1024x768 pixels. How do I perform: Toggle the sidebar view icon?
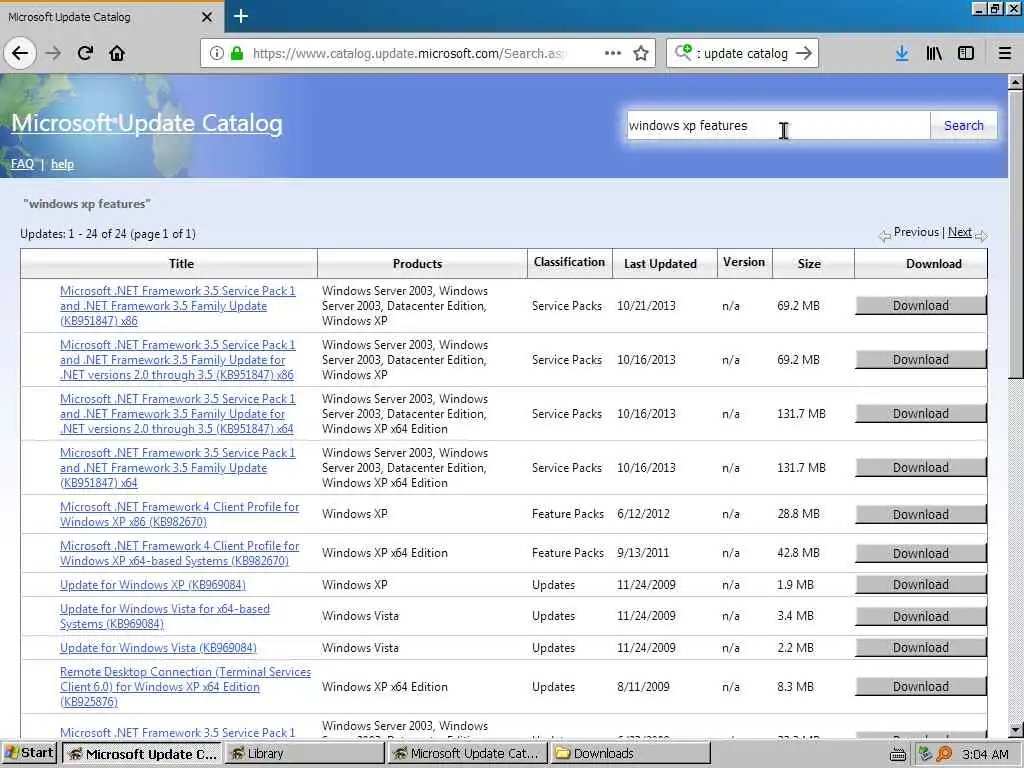(x=966, y=54)
